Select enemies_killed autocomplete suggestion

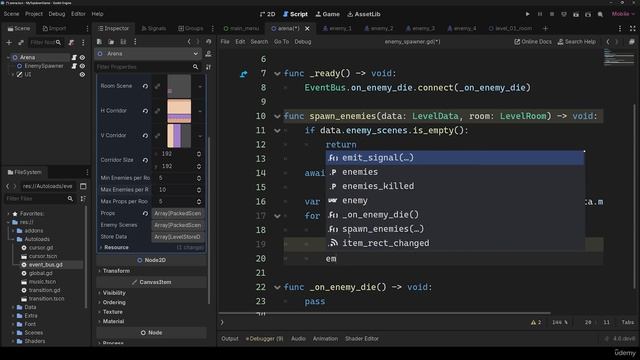(x=455, y=186)
